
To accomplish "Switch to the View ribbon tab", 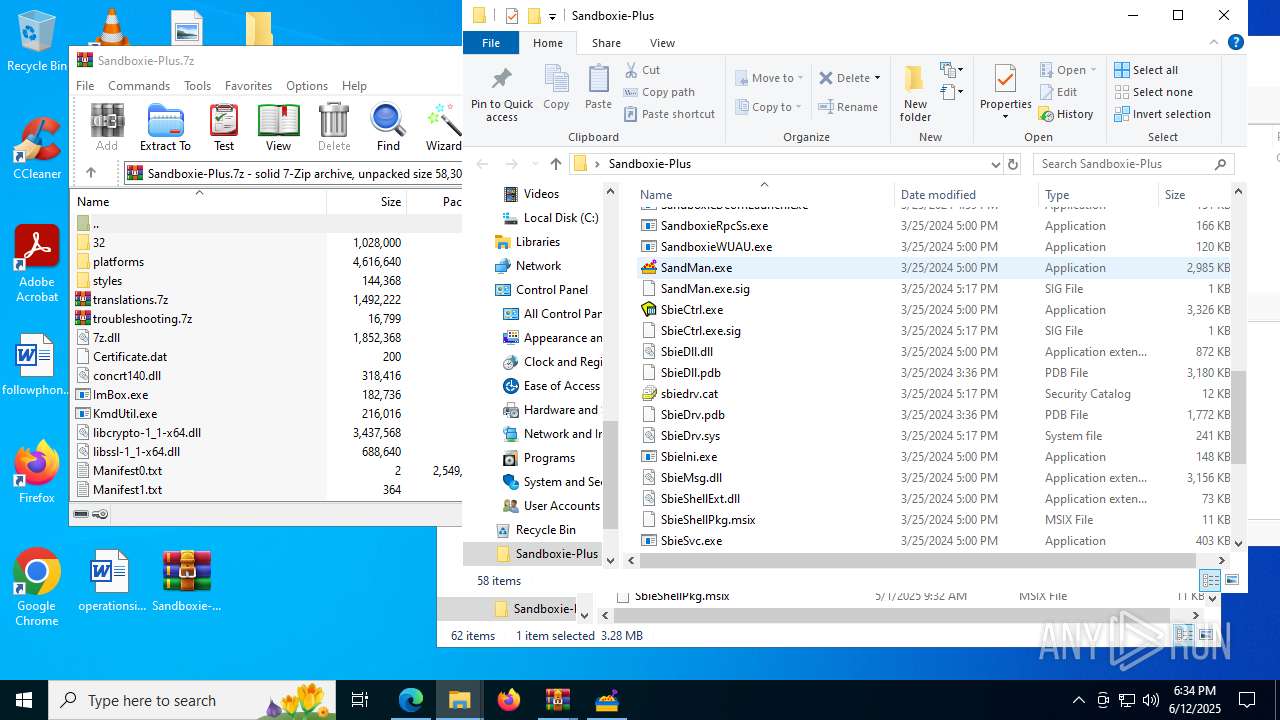I will 662,43.
